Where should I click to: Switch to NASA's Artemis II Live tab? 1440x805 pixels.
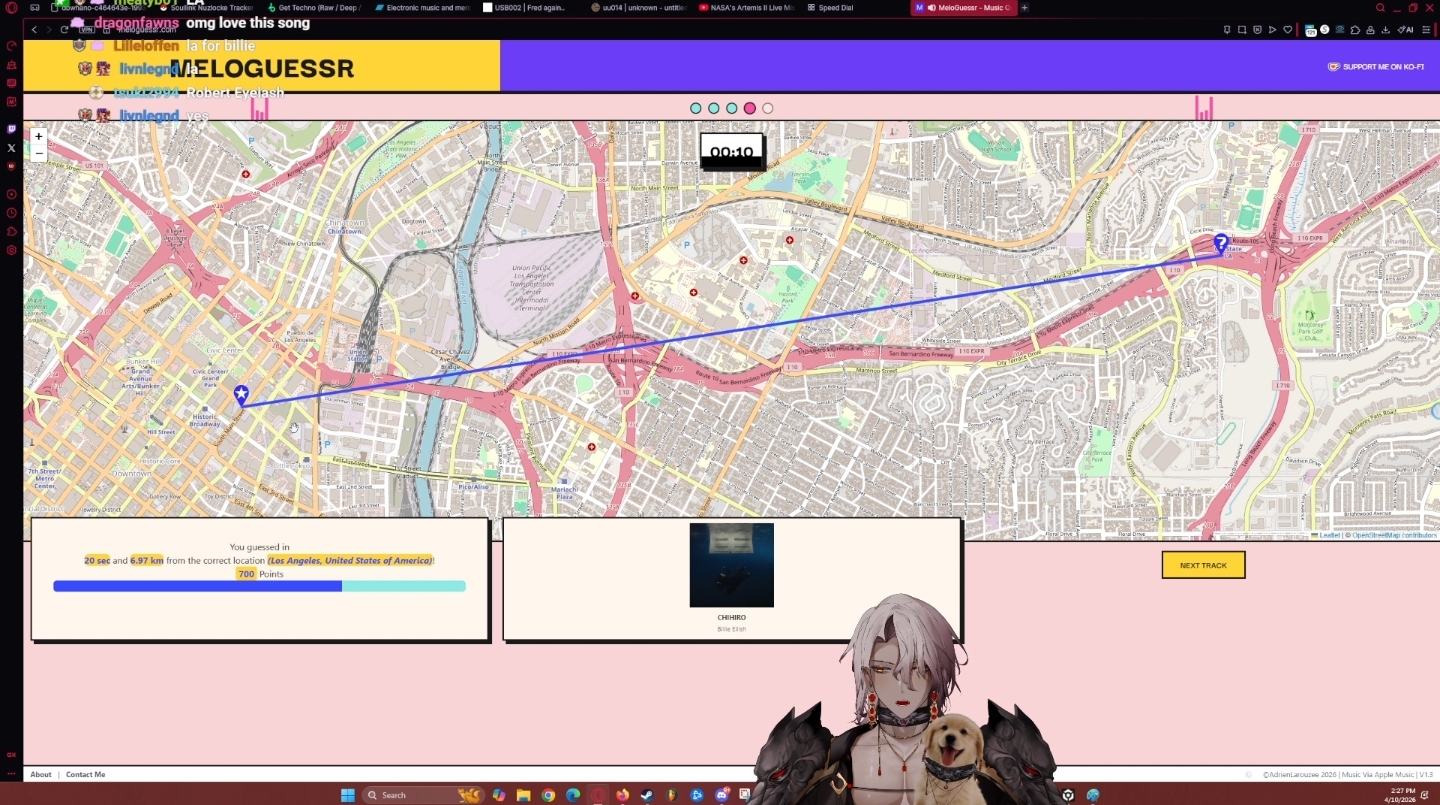click(x=747, y=8)
